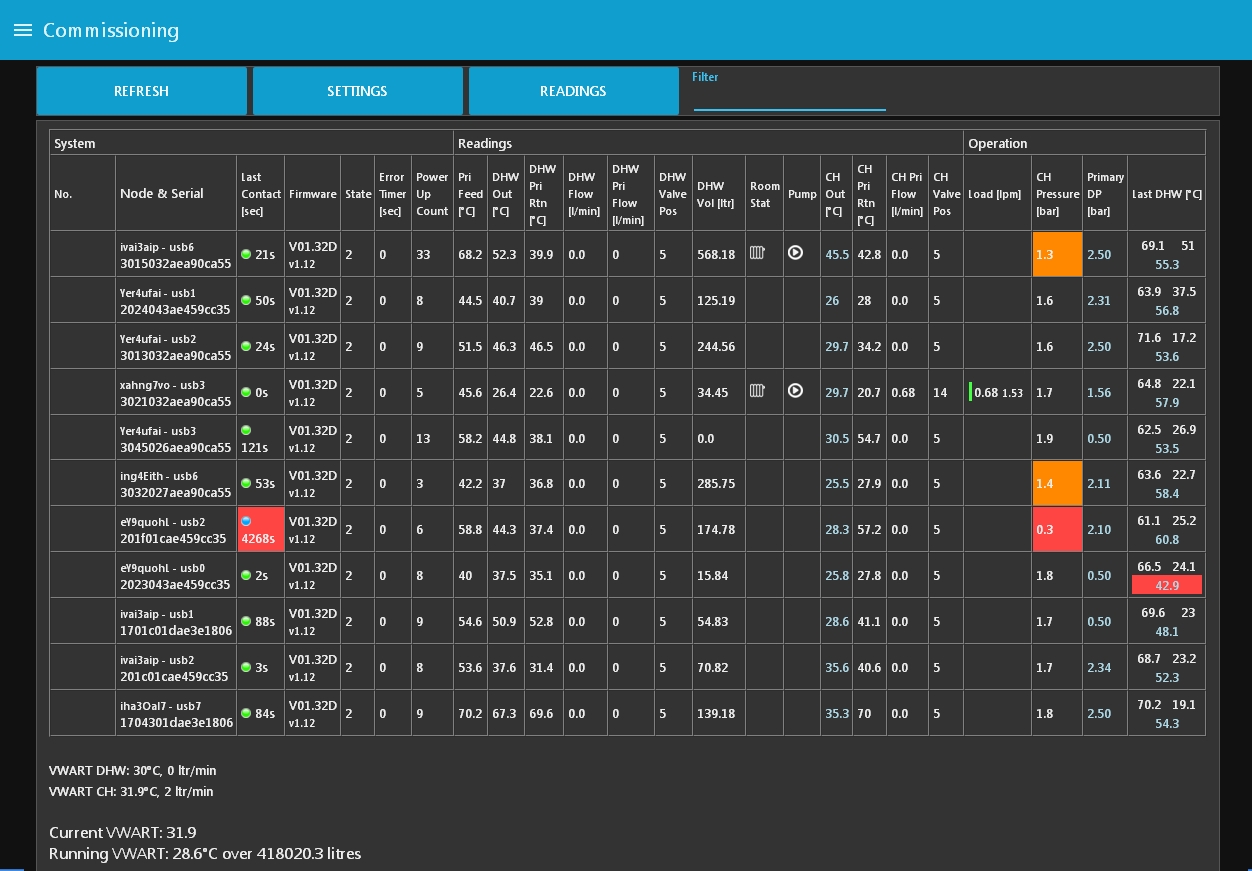
Task: Open the READINGS tab
Action: (573, 91)
